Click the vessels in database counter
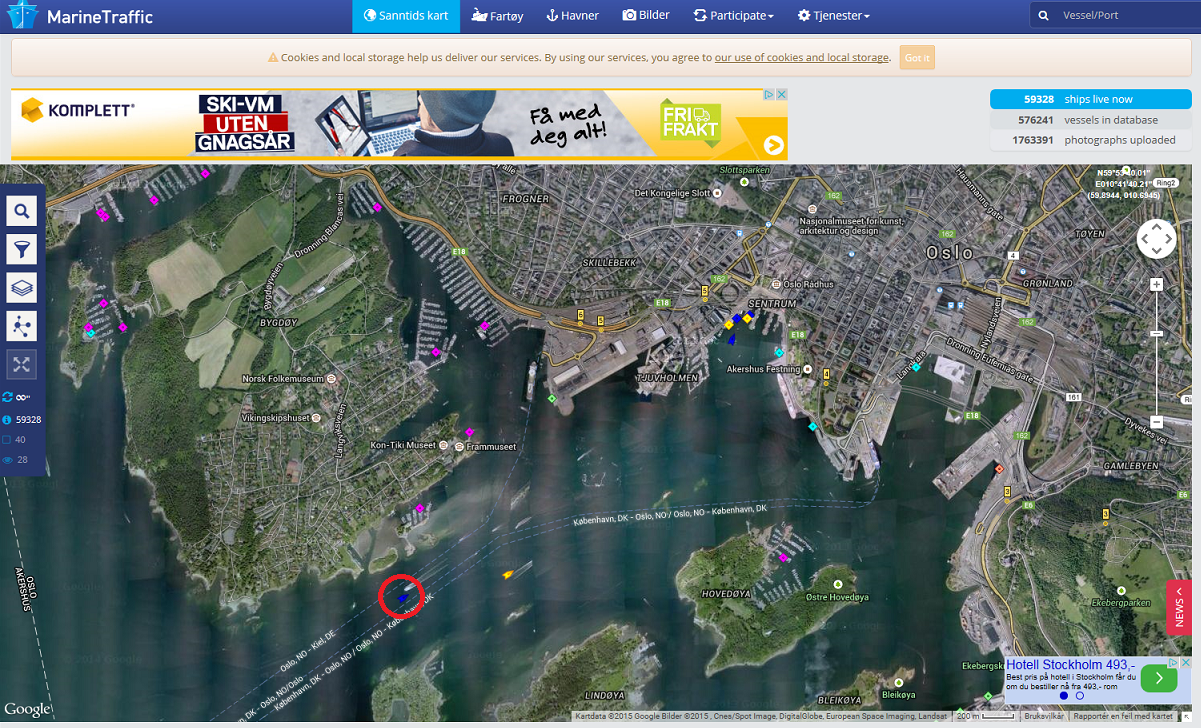The height and width of the screenshot is (728, 1201). (1090, 120)
